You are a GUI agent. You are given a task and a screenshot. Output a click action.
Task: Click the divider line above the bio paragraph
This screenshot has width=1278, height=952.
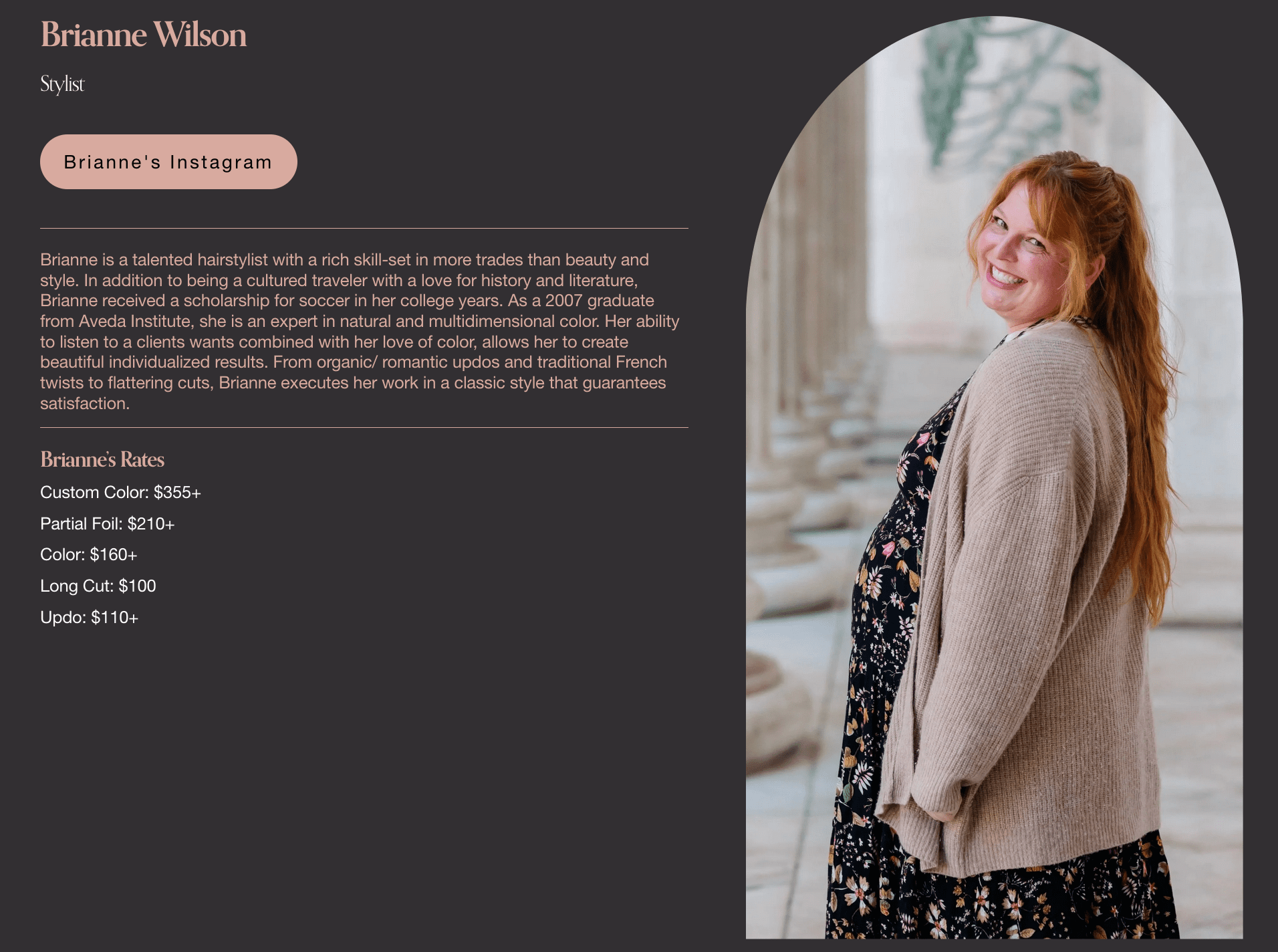coord(364,229)
